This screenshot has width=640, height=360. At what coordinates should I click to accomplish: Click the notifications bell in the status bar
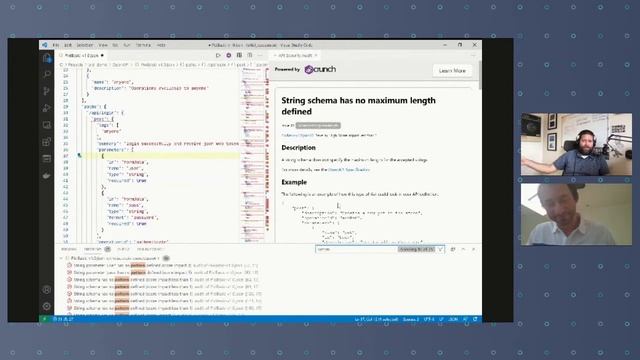click(475, 319)
